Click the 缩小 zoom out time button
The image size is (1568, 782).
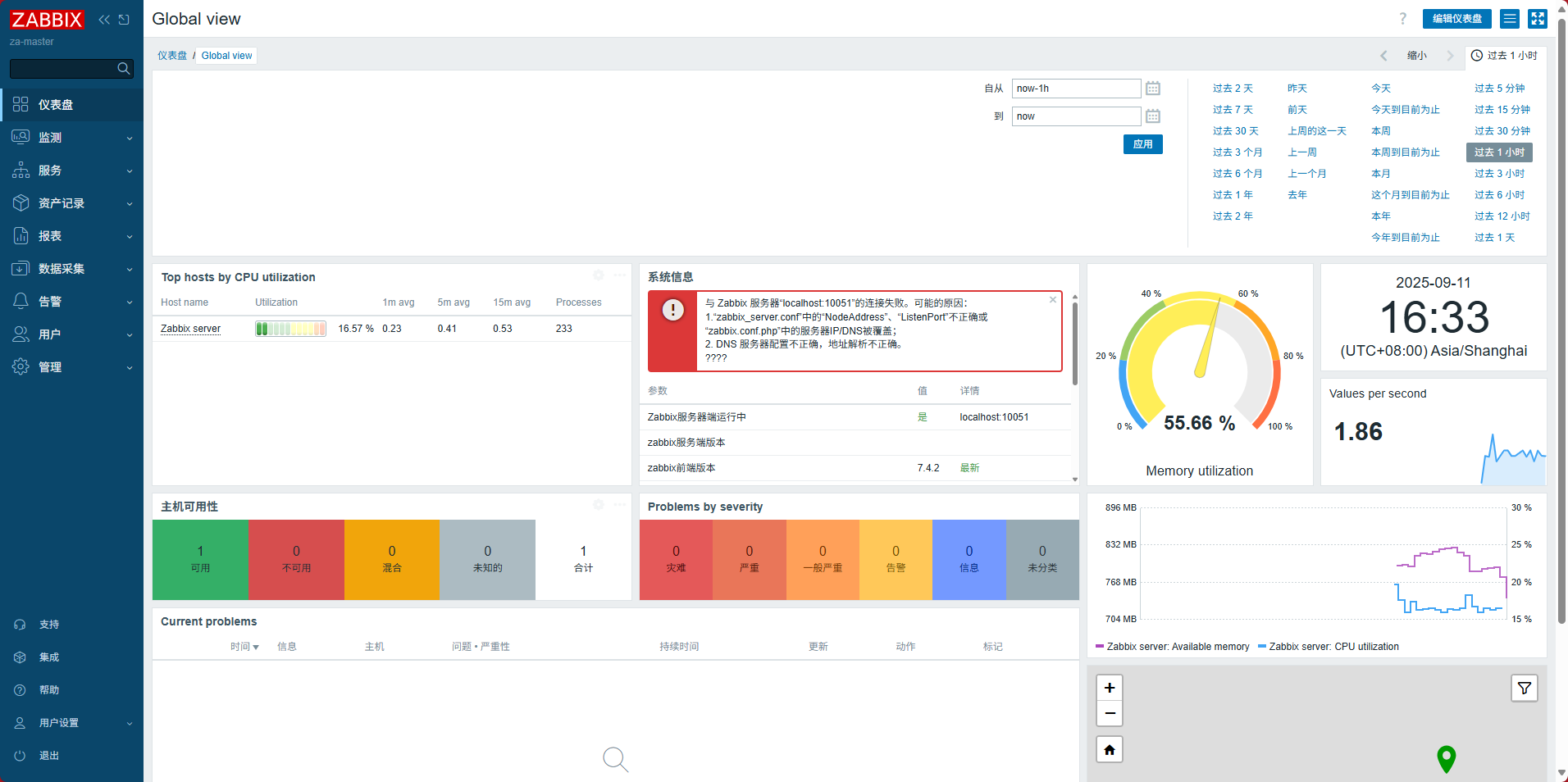1416,56
